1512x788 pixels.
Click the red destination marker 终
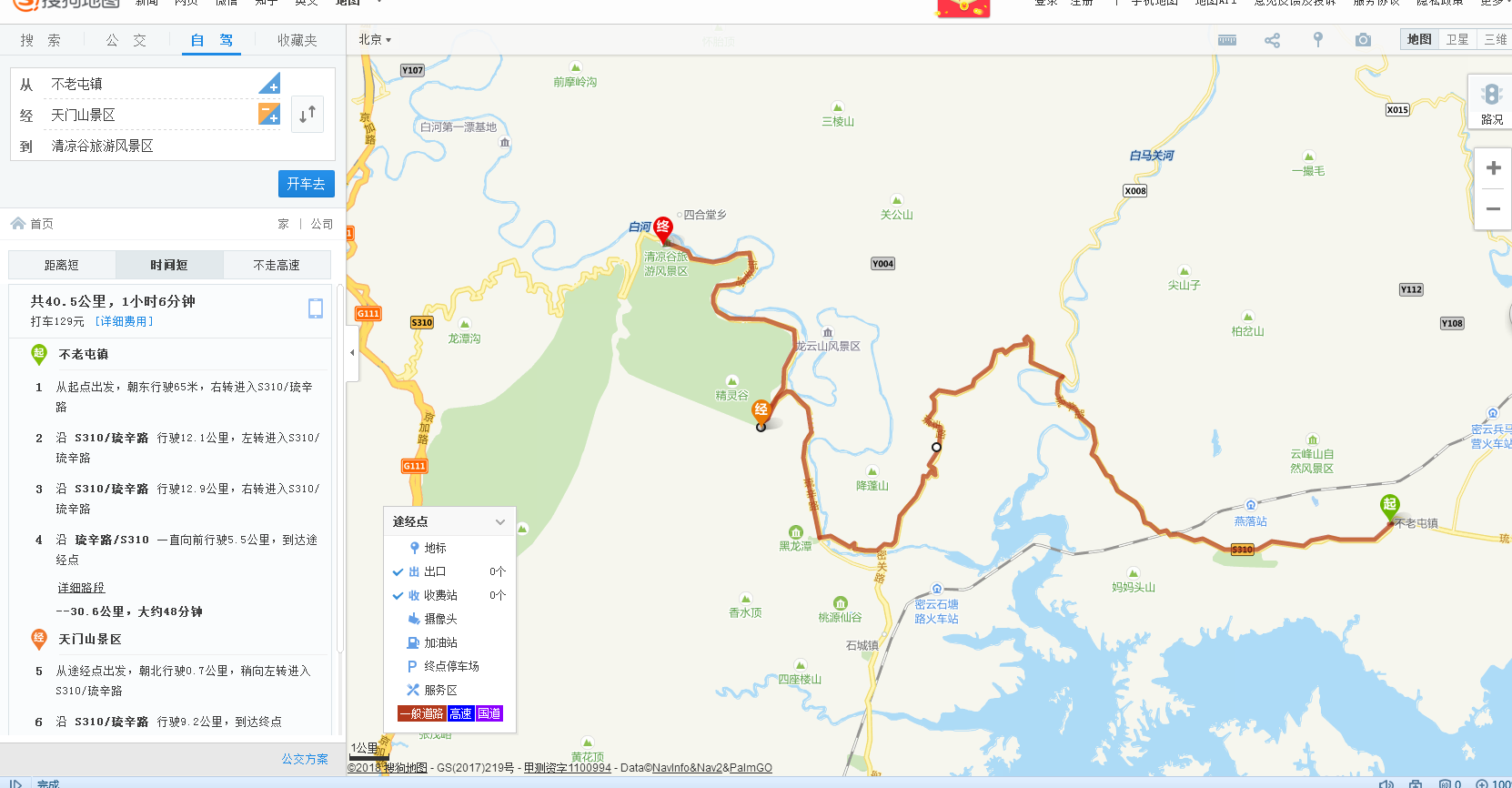pos(663,228)
